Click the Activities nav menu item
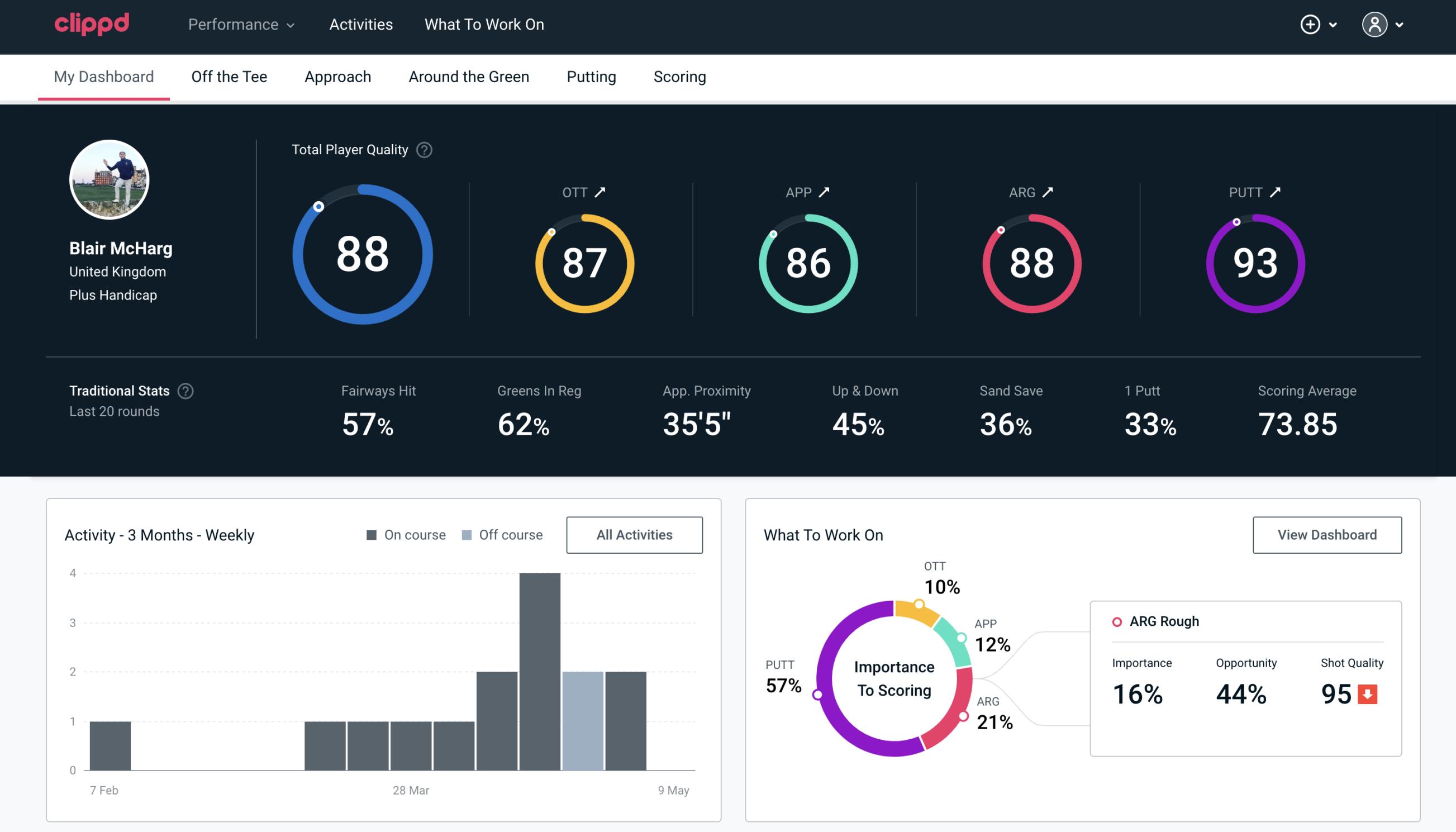Image resolution: width=1456 pixels, height=832 pixels. tap(361, 25)
